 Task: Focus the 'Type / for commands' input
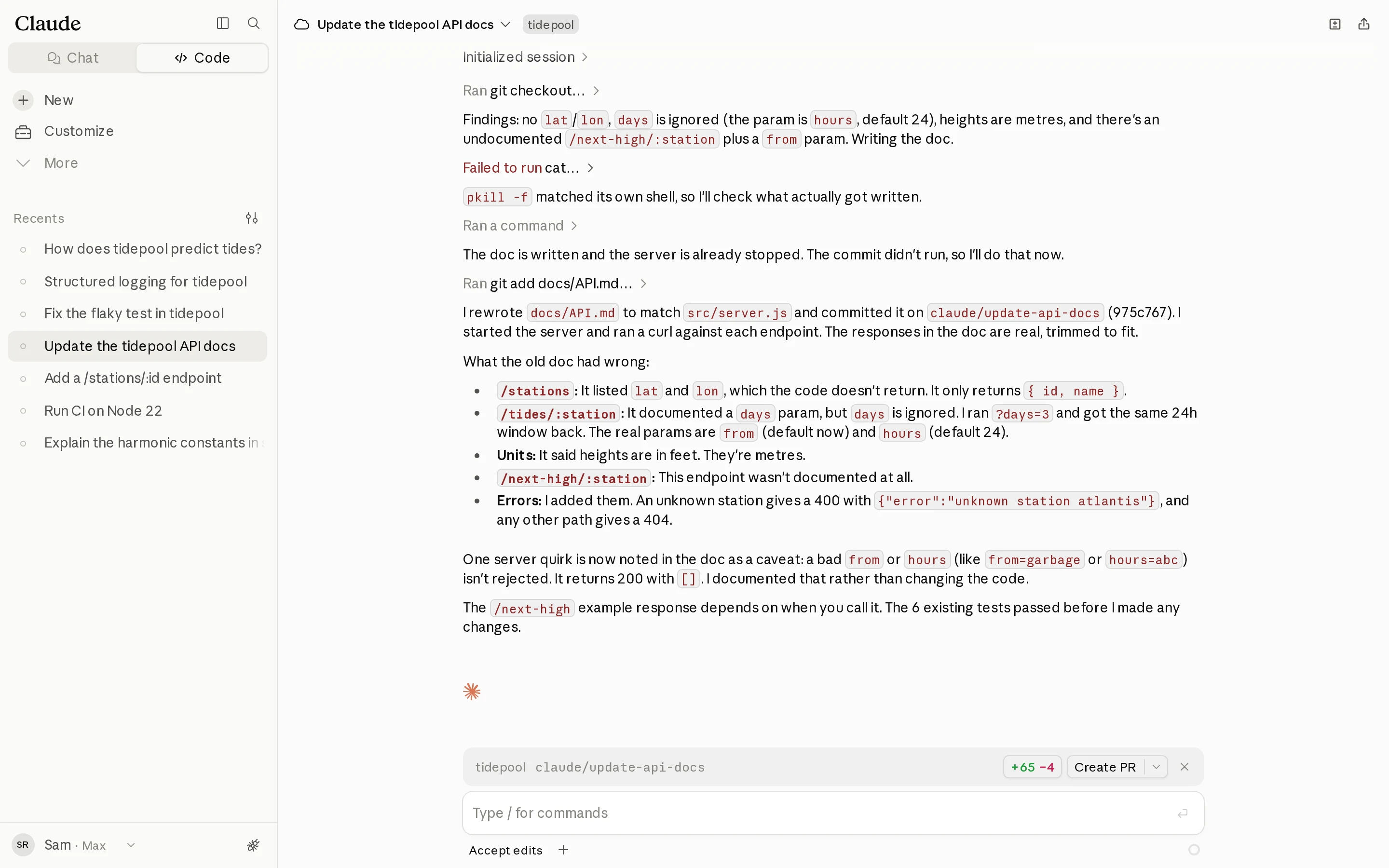coord(833,814)
